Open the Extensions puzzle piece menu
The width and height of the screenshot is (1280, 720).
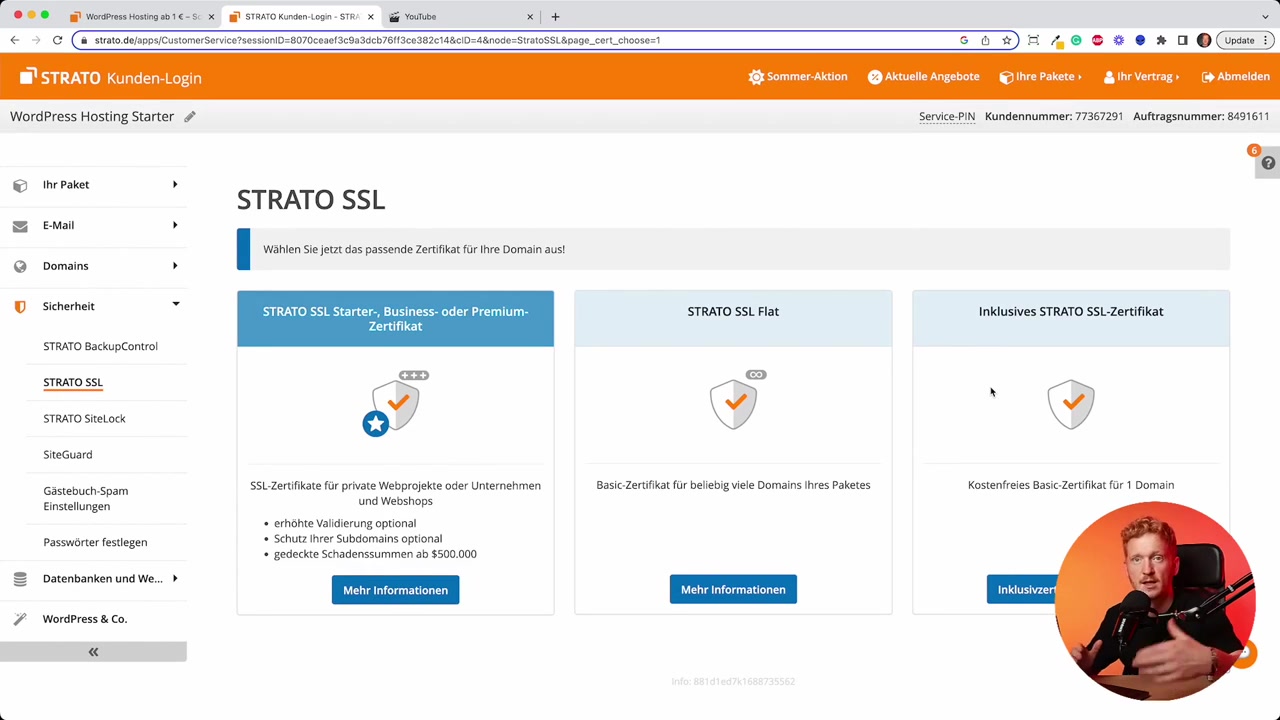pos(1161,40)
